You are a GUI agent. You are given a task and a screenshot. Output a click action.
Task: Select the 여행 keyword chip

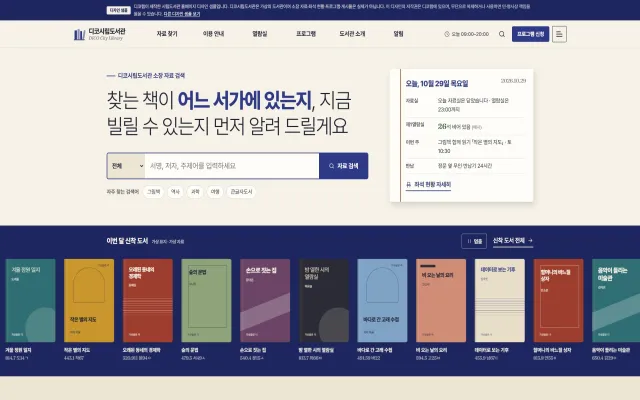pyautogui.click(x=215, y=192)
